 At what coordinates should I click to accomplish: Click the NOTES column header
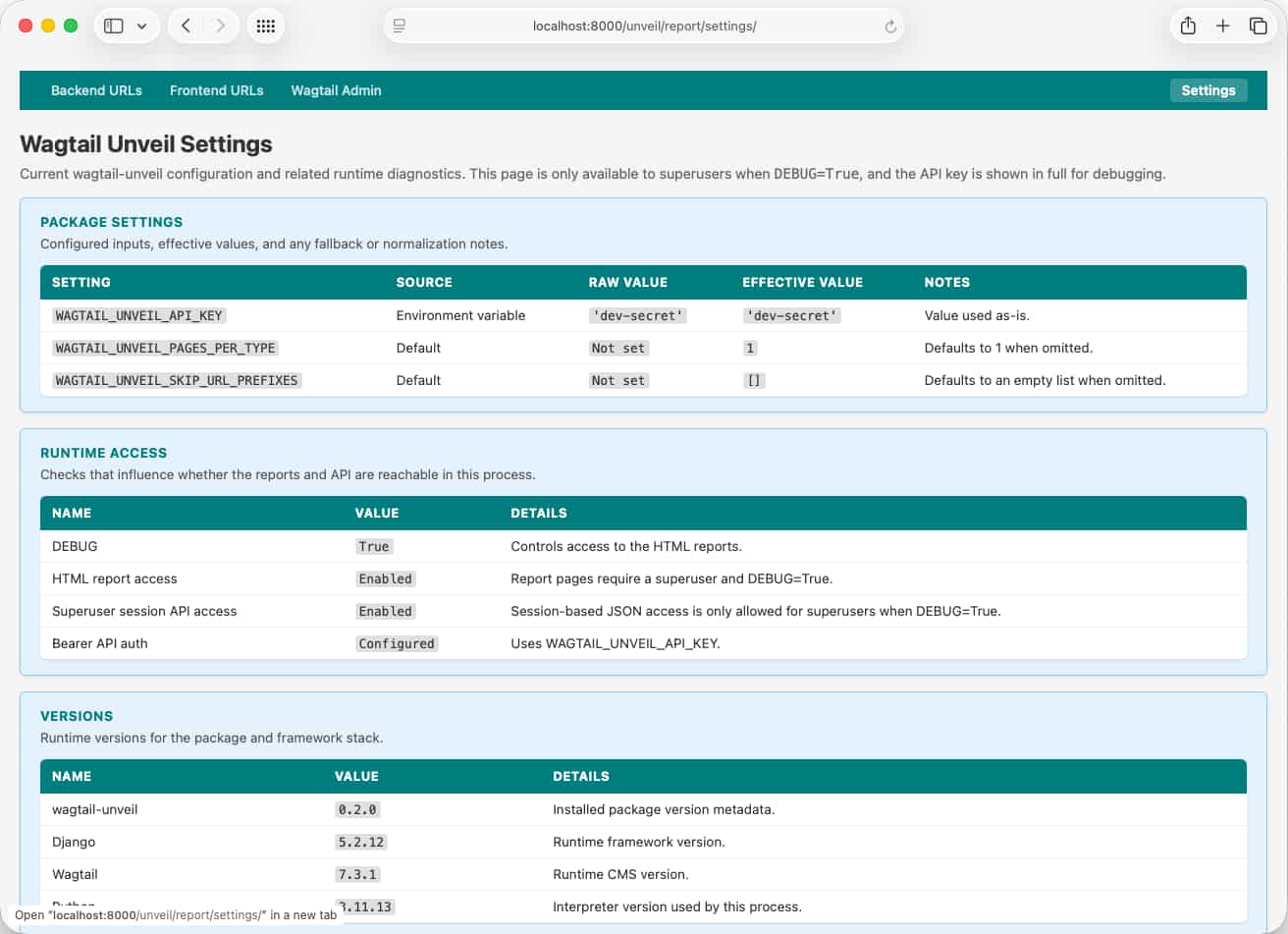(947, 282)
